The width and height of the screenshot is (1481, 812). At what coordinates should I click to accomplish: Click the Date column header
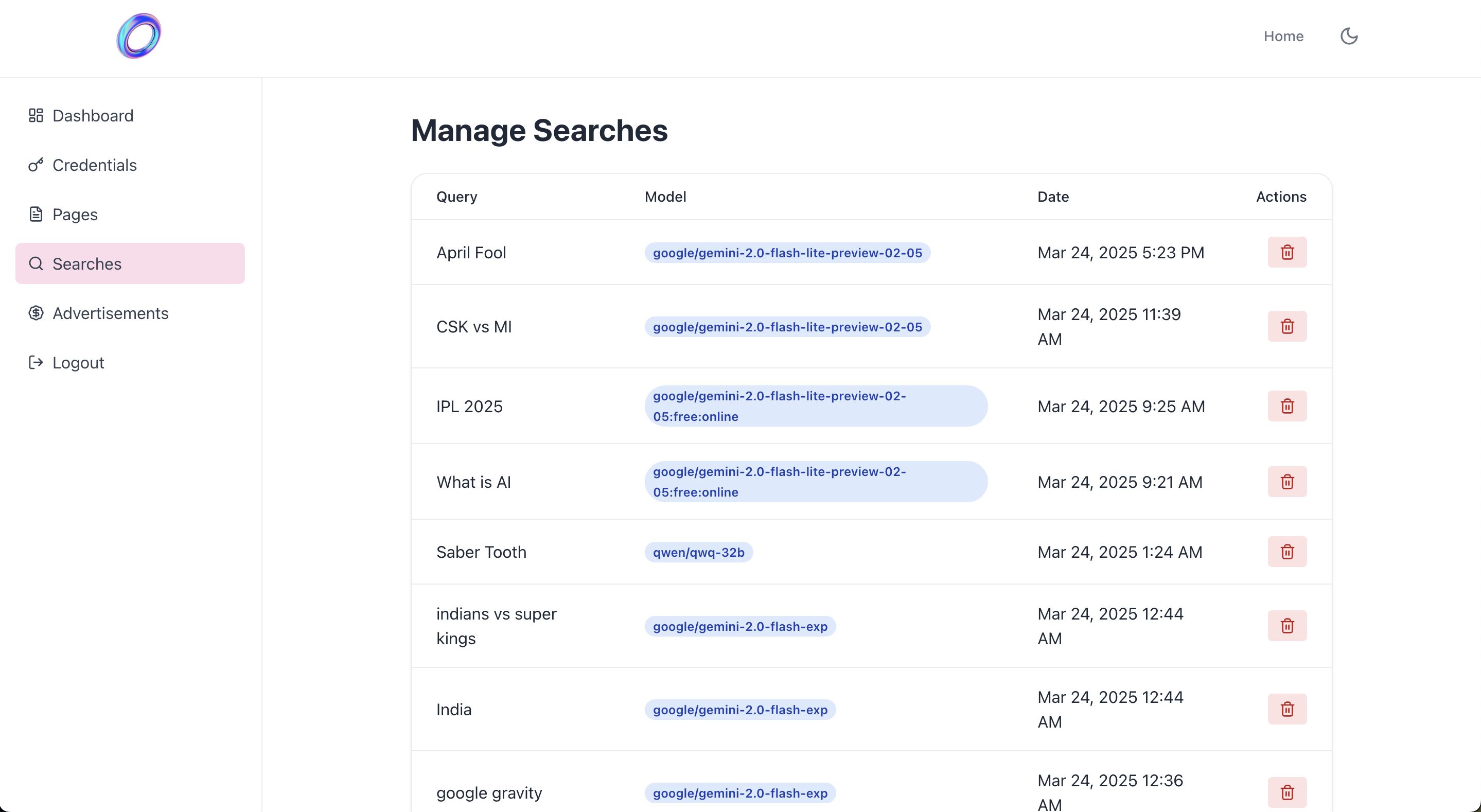point(1053,197)
